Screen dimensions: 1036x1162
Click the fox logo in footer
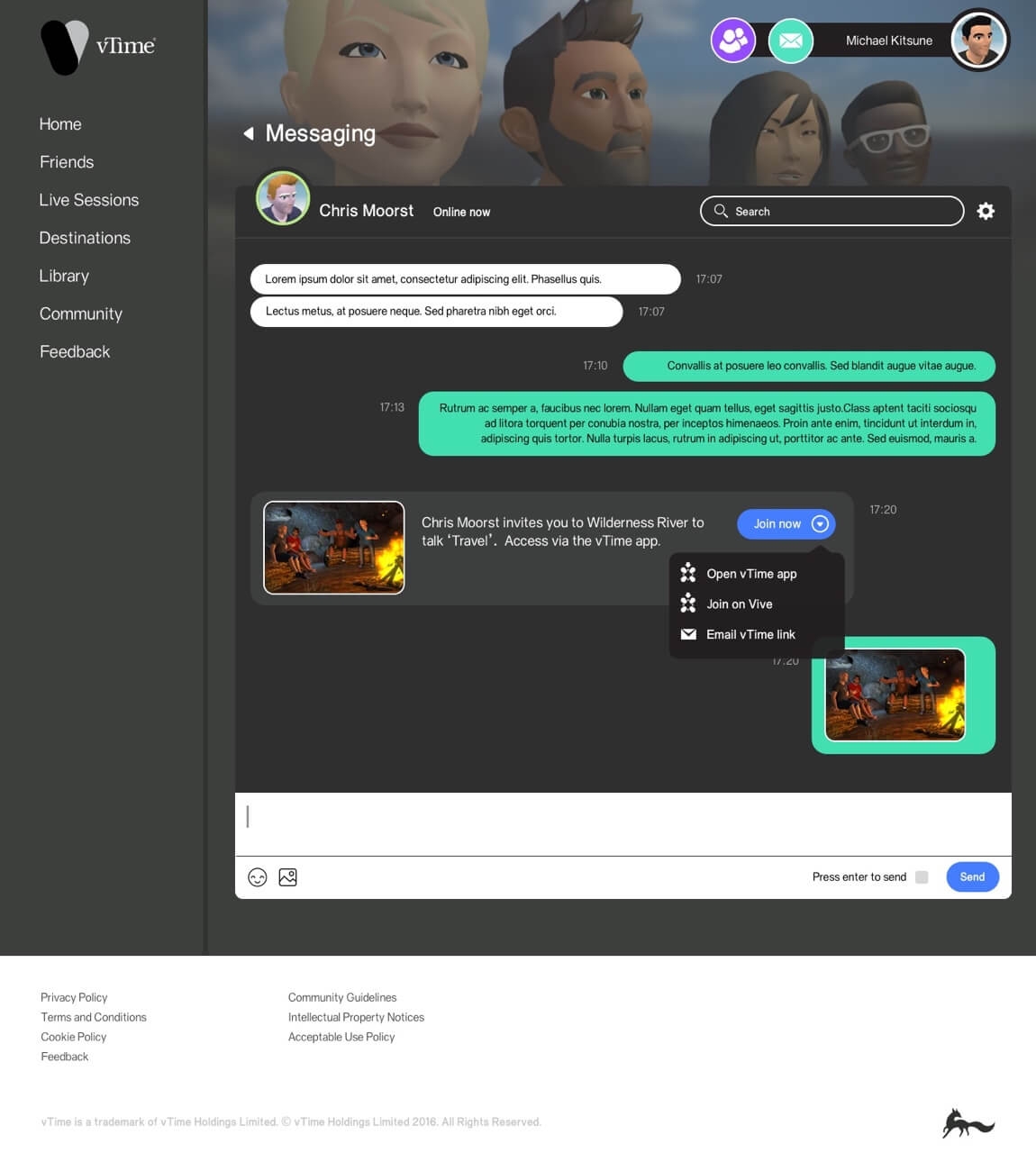[968, 1123]
